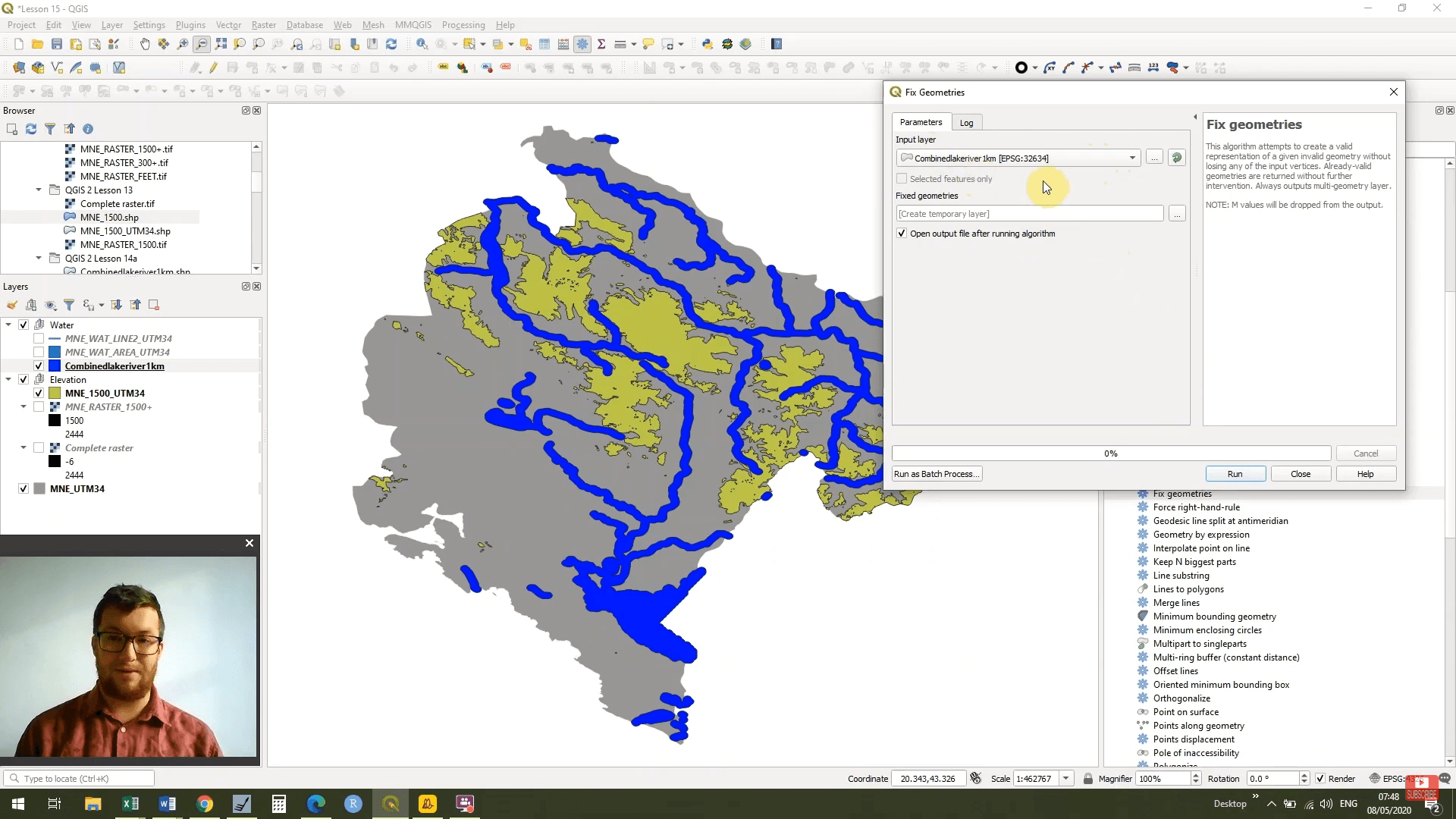Browse for Fixed geometries output location

pos(1177,214)
